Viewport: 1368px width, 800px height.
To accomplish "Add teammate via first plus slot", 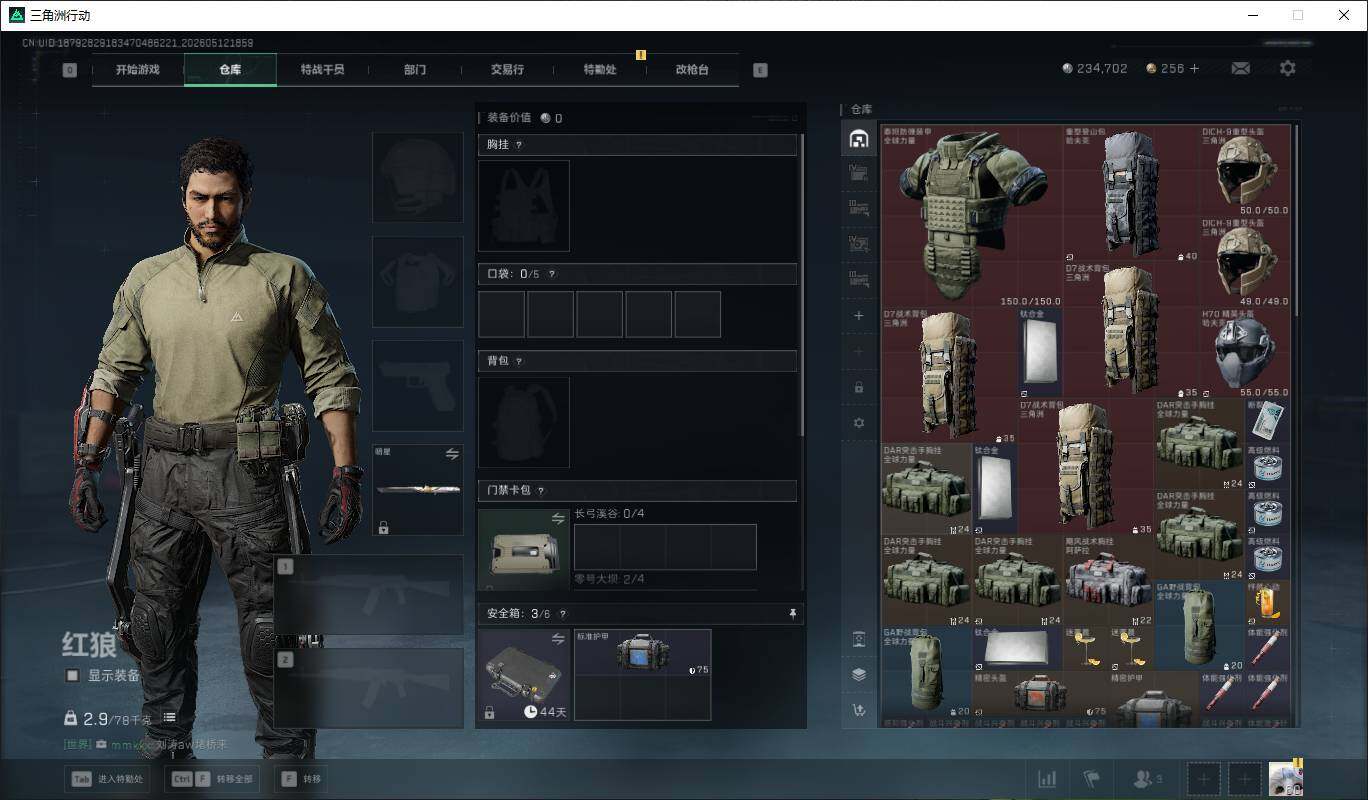I will tap(1204, 779).
